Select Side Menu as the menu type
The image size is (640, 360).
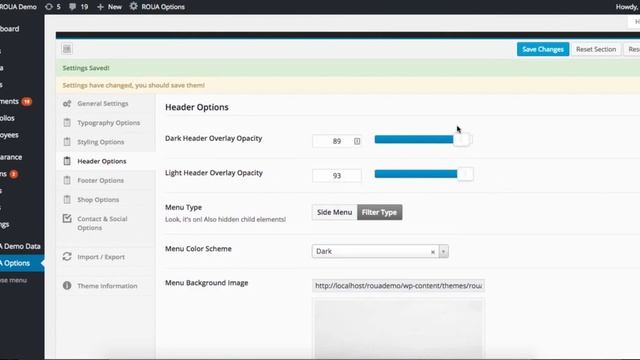tap(334, 212)
